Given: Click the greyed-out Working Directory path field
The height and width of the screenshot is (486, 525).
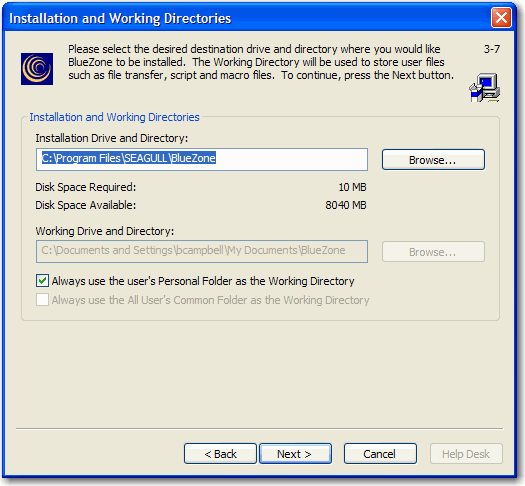Looking at the screenshot, I should (202, 251).
